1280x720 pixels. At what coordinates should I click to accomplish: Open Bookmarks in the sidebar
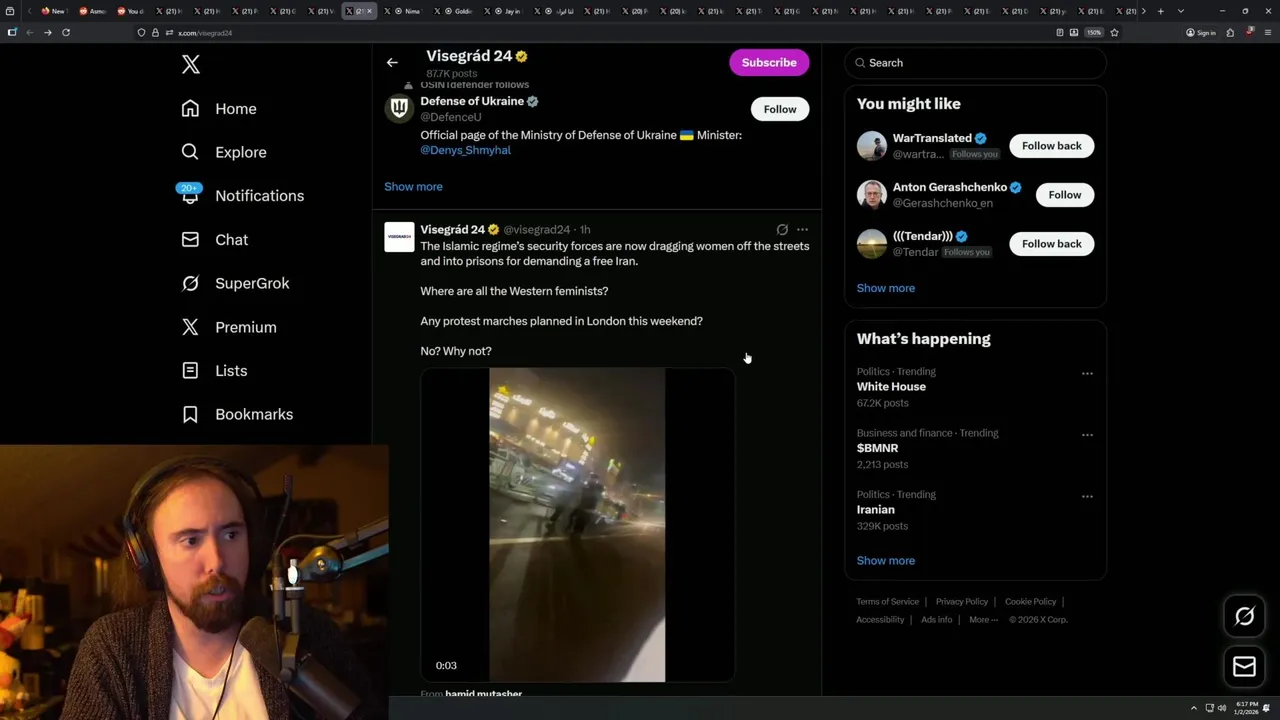coord(237,414)
